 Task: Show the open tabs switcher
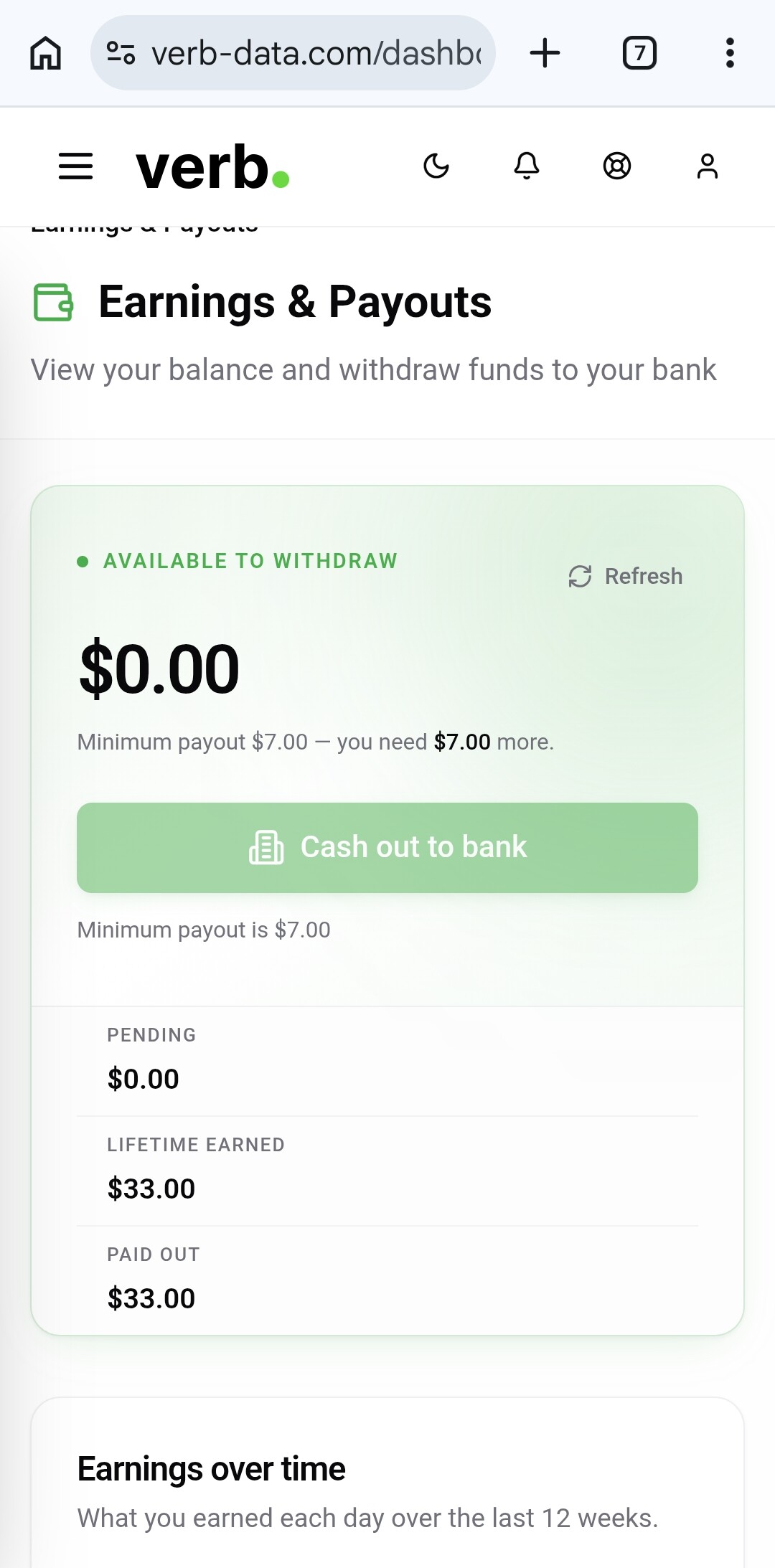[x=639, y=53]
